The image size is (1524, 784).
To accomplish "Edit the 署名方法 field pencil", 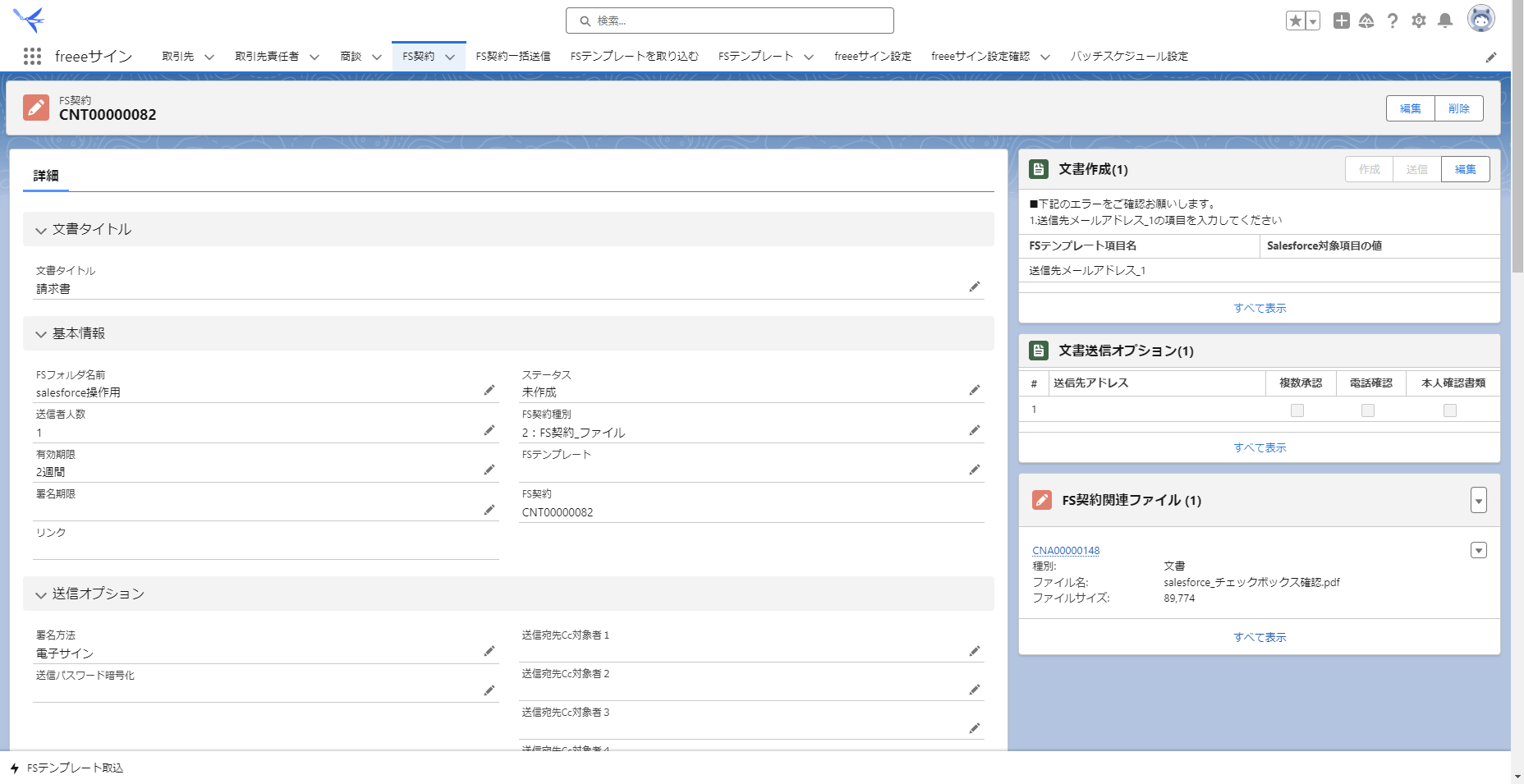I will point(489,651).
